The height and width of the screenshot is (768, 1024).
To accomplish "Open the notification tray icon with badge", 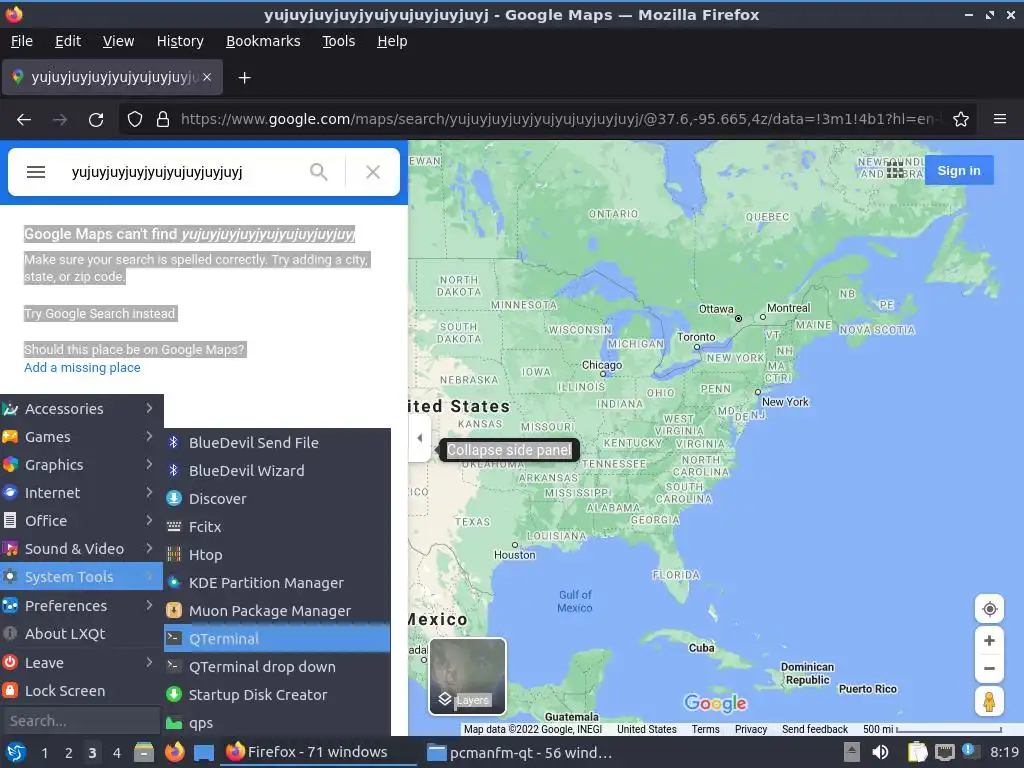I will click(970, 751).
